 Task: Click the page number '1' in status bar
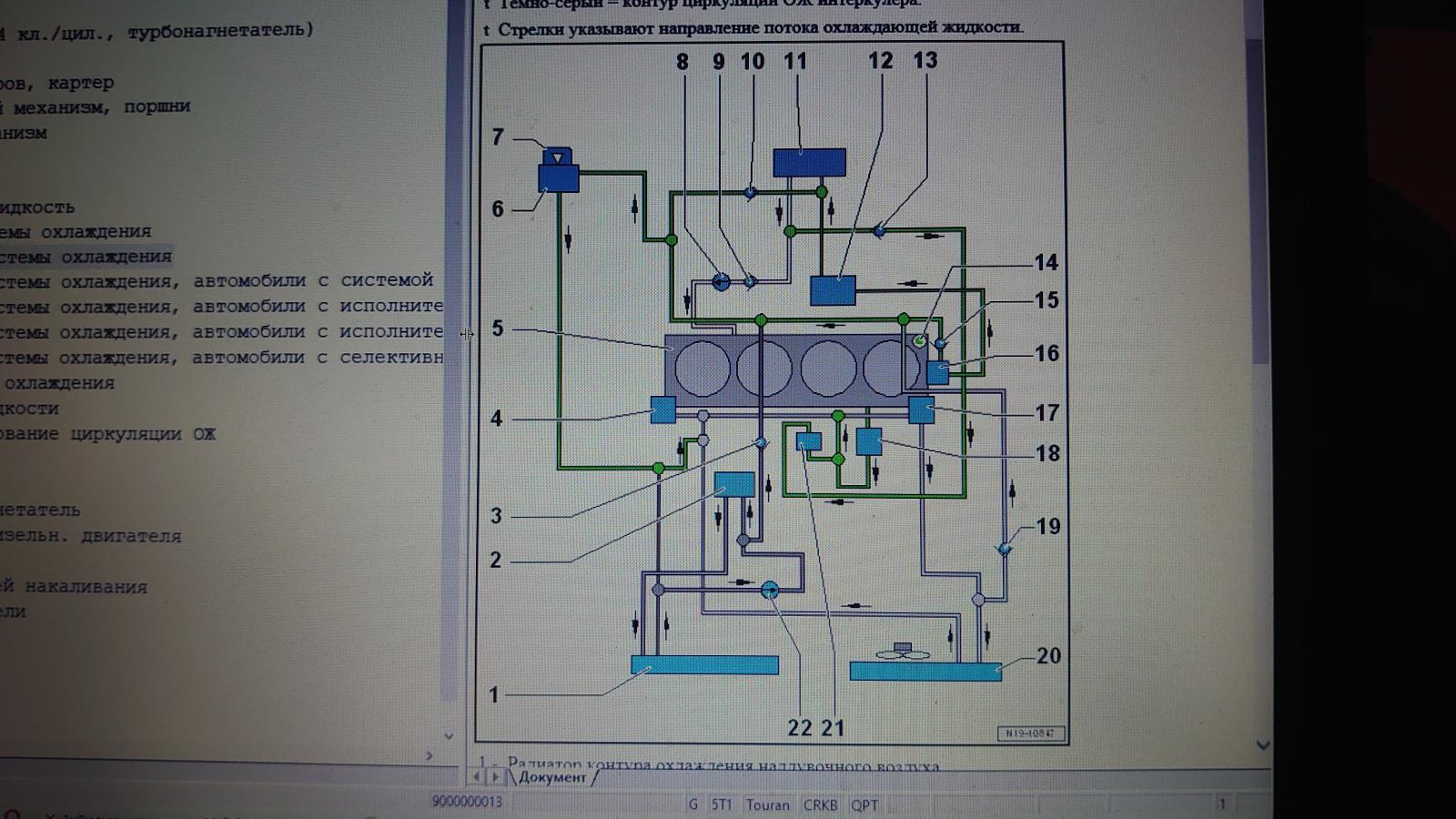point(1222,804)
